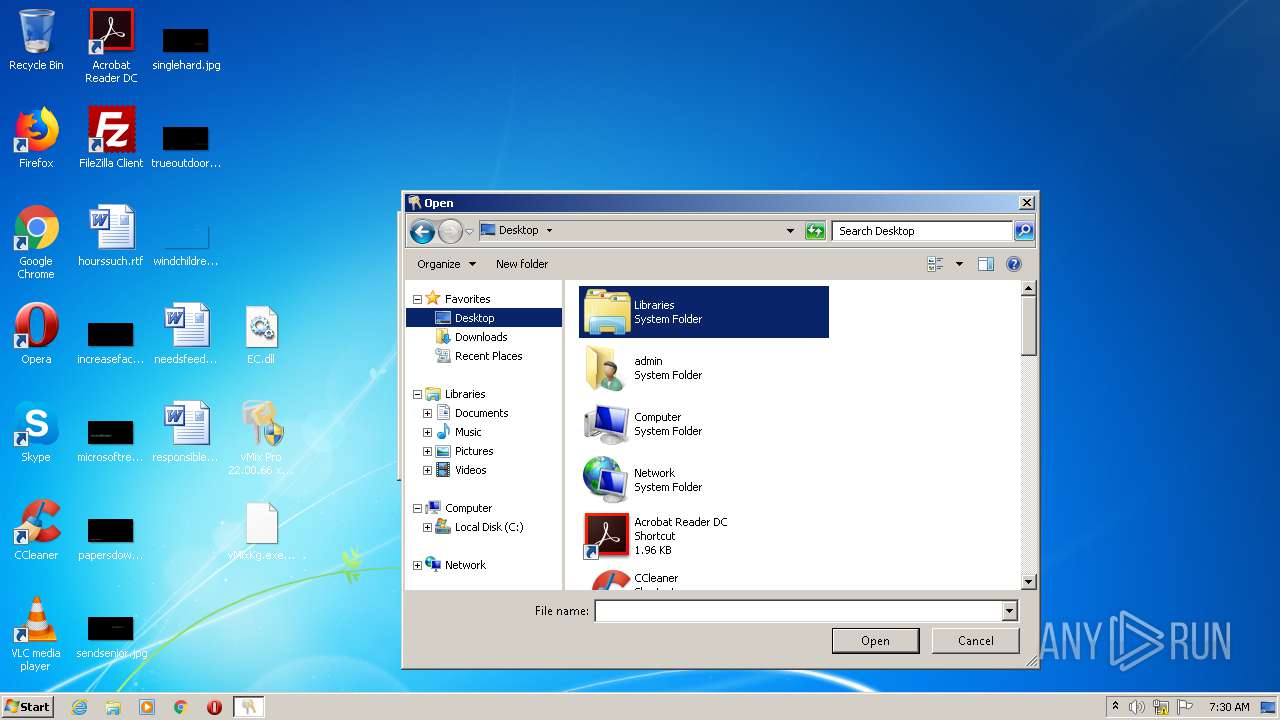Viewport: 1280px width, 720px height.
Task: Open the view options dropdown arrow
Action: [959, 264]
